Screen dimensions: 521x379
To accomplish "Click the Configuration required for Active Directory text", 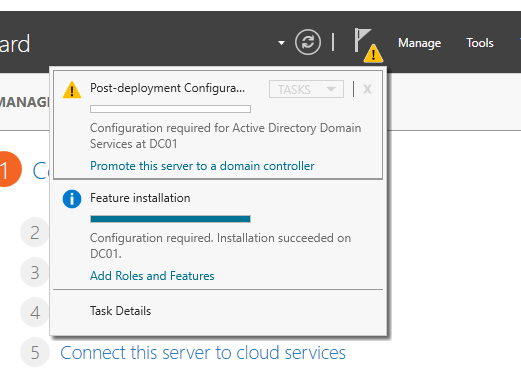I will click(x=225, y=136).
